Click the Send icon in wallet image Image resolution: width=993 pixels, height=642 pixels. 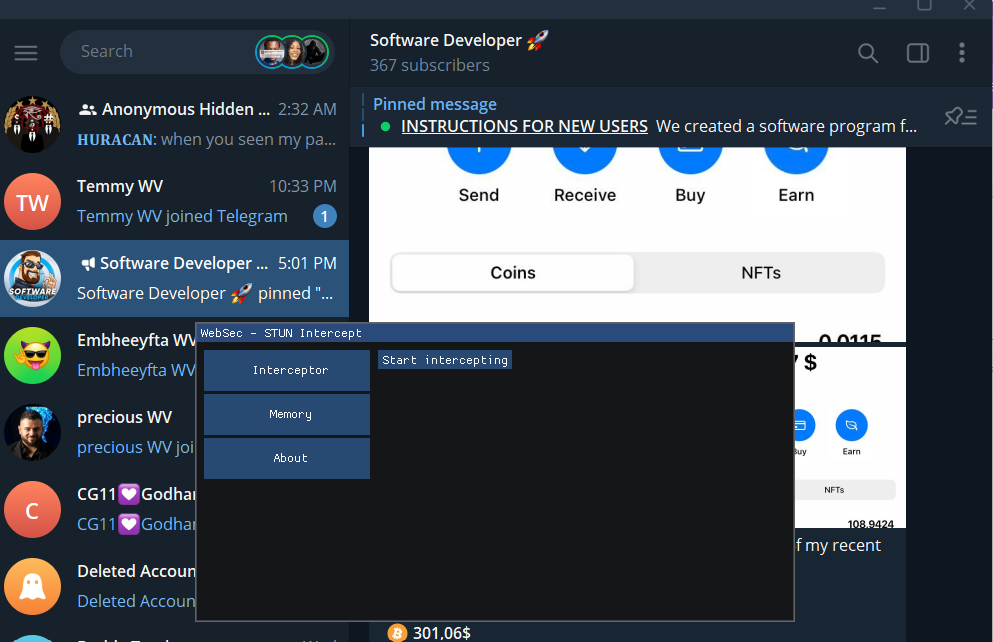[x=479, y=160]
